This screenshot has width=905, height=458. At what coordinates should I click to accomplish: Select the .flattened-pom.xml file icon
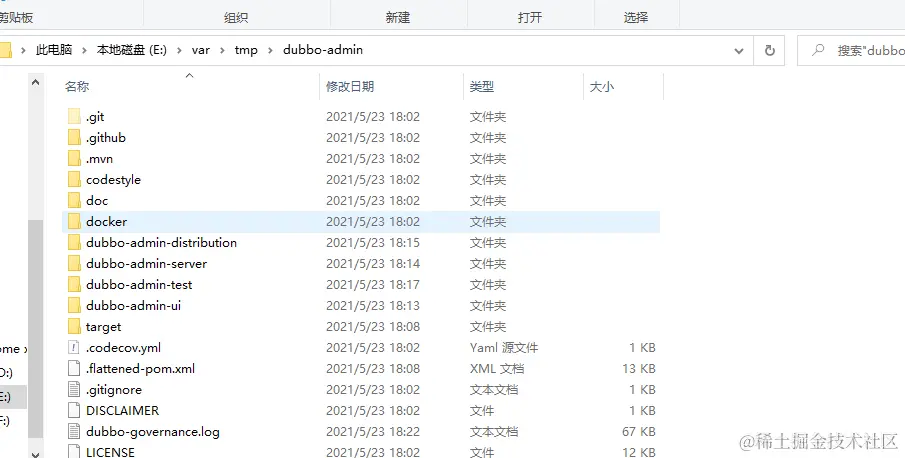pos(74,368)
